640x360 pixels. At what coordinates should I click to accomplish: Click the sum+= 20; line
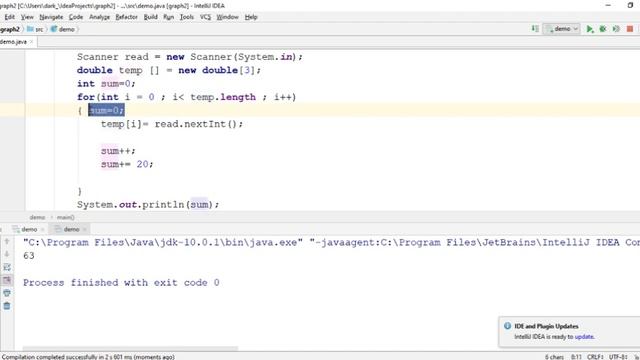point(127,164)
